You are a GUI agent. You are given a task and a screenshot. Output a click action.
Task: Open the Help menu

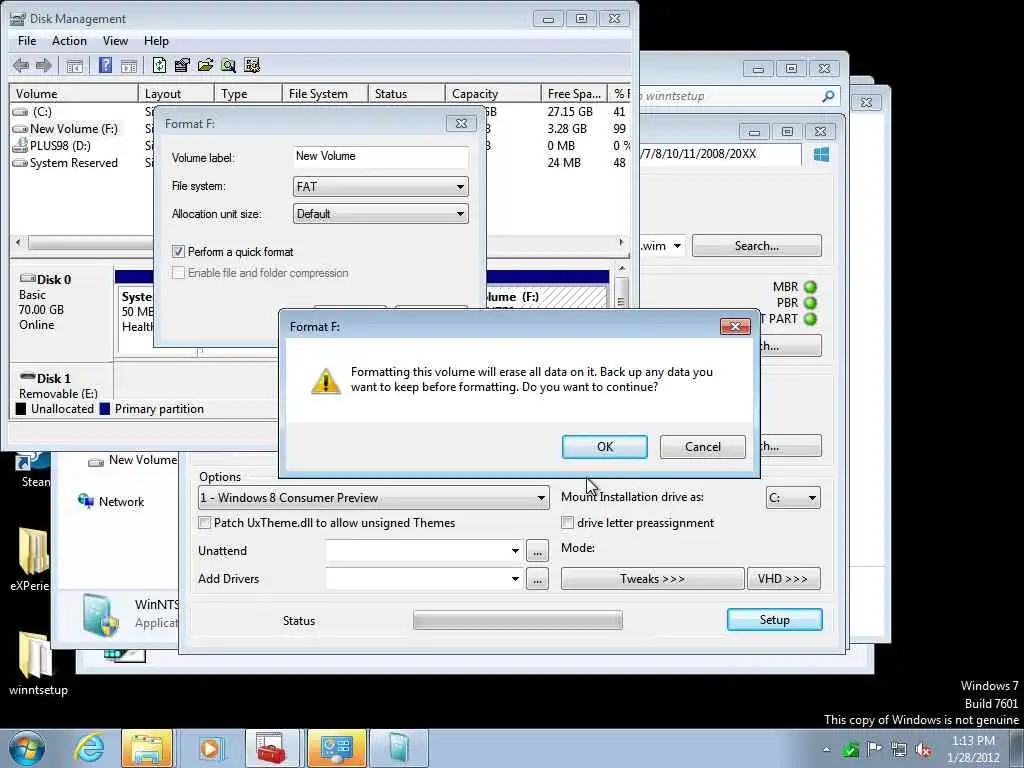(x=156, y=40)
